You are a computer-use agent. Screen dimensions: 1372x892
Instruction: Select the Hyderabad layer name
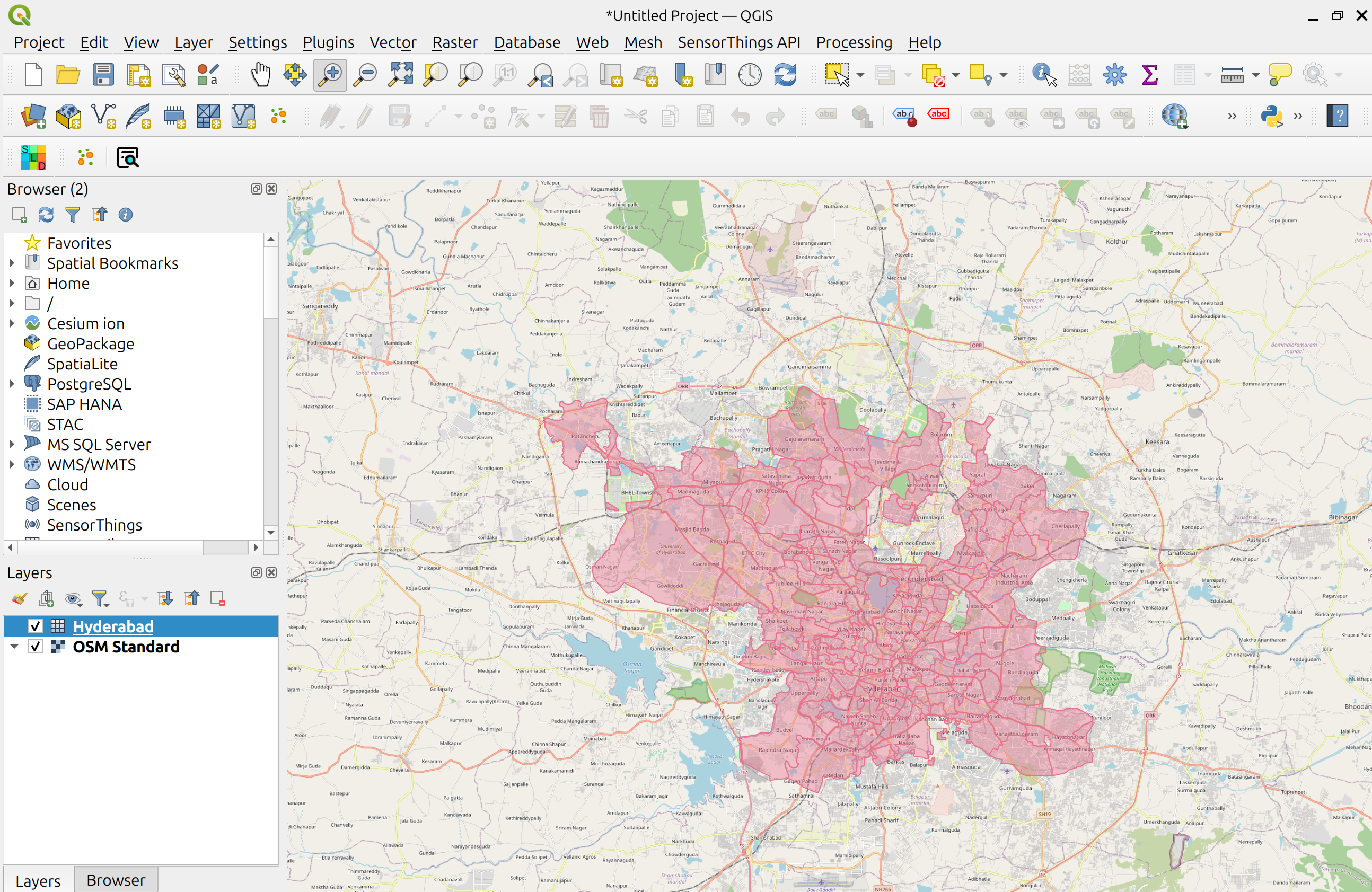[113, 626]
